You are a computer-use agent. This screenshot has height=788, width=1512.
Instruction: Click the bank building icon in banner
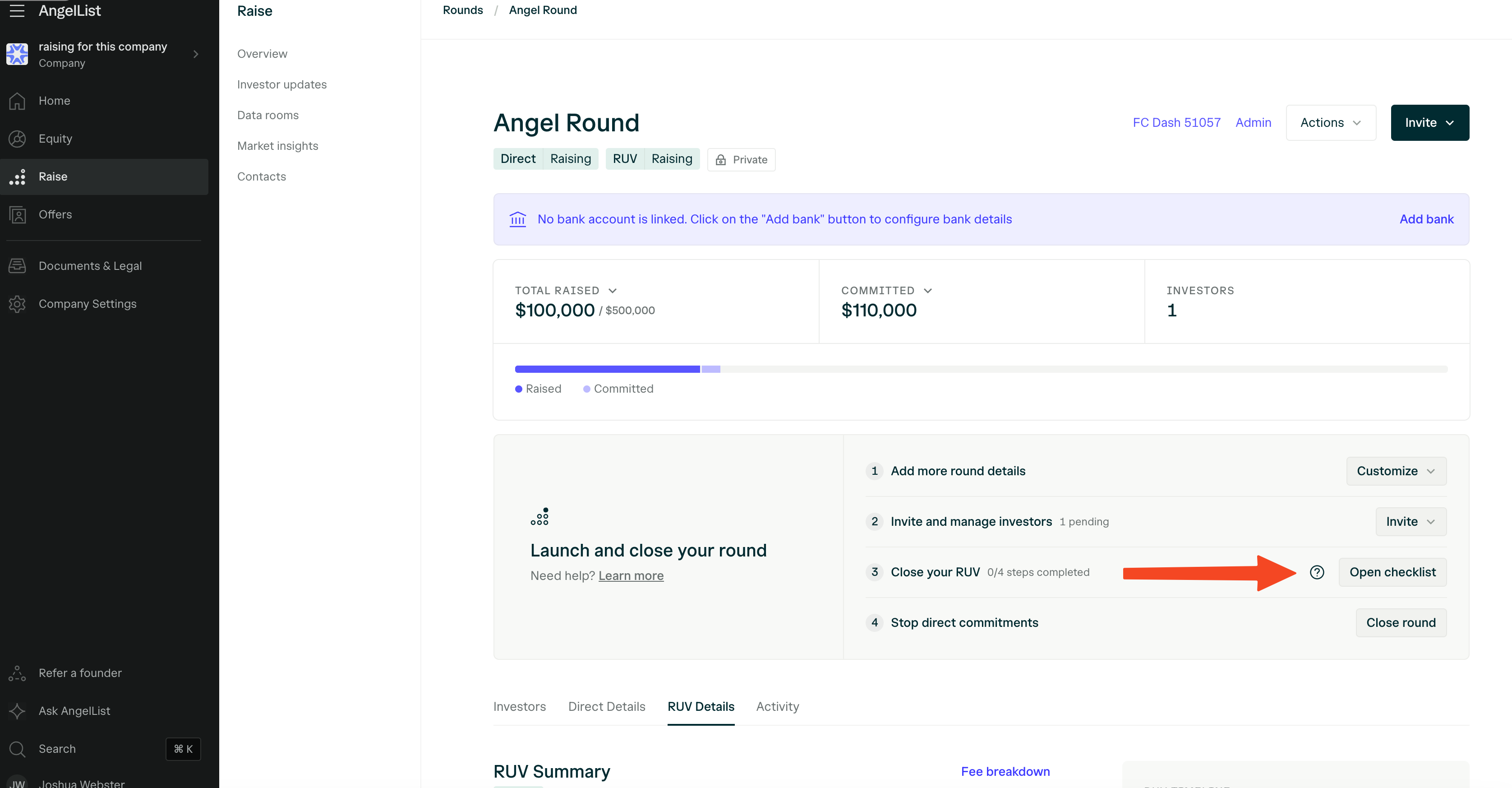[x=518, y=220]
